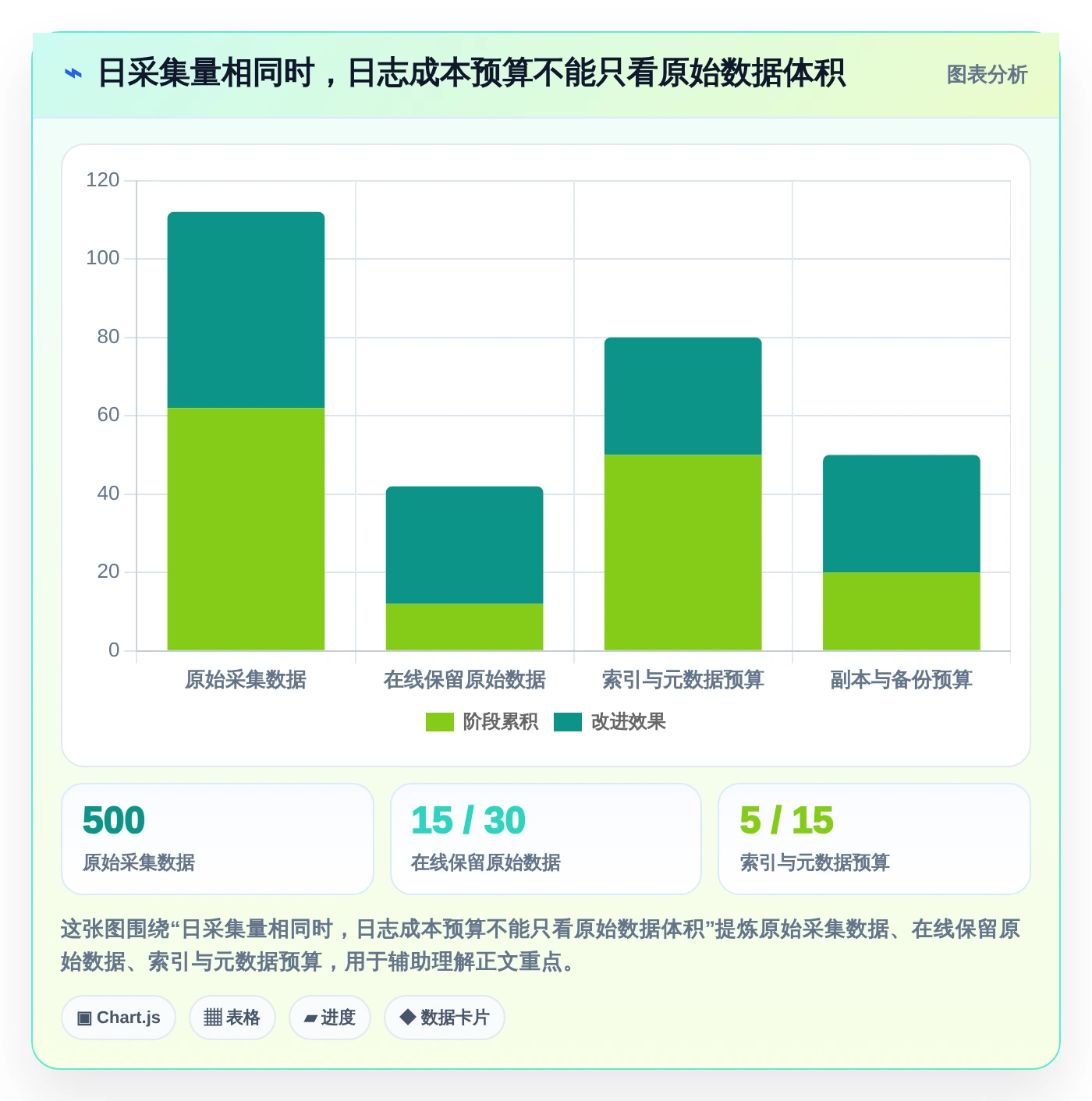Click the x-axis label 索引与元数据预算

(682, 680)
